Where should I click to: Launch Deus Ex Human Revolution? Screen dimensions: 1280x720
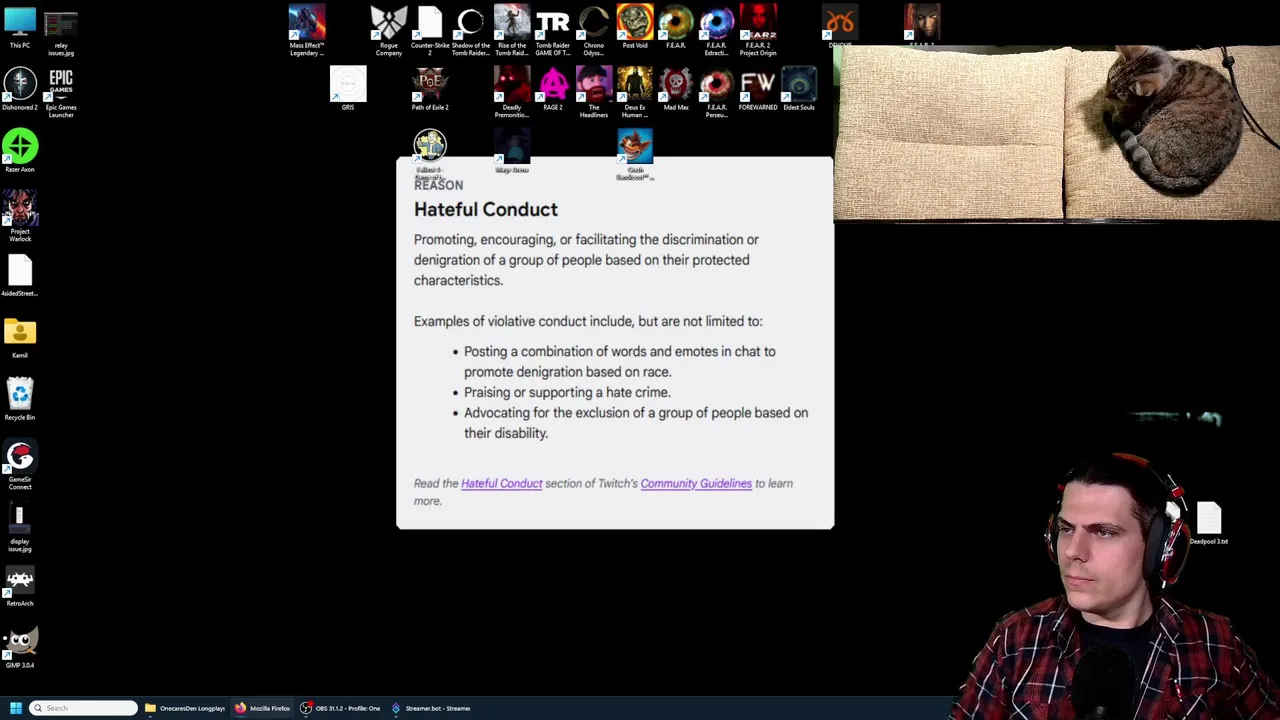(x=635, y=93)
